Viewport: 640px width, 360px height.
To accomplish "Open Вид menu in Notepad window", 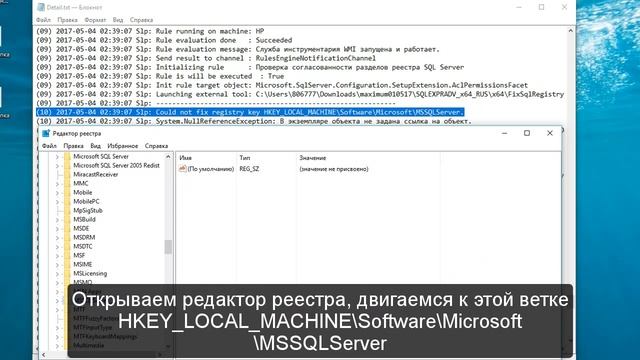I will tap(118, 20).
